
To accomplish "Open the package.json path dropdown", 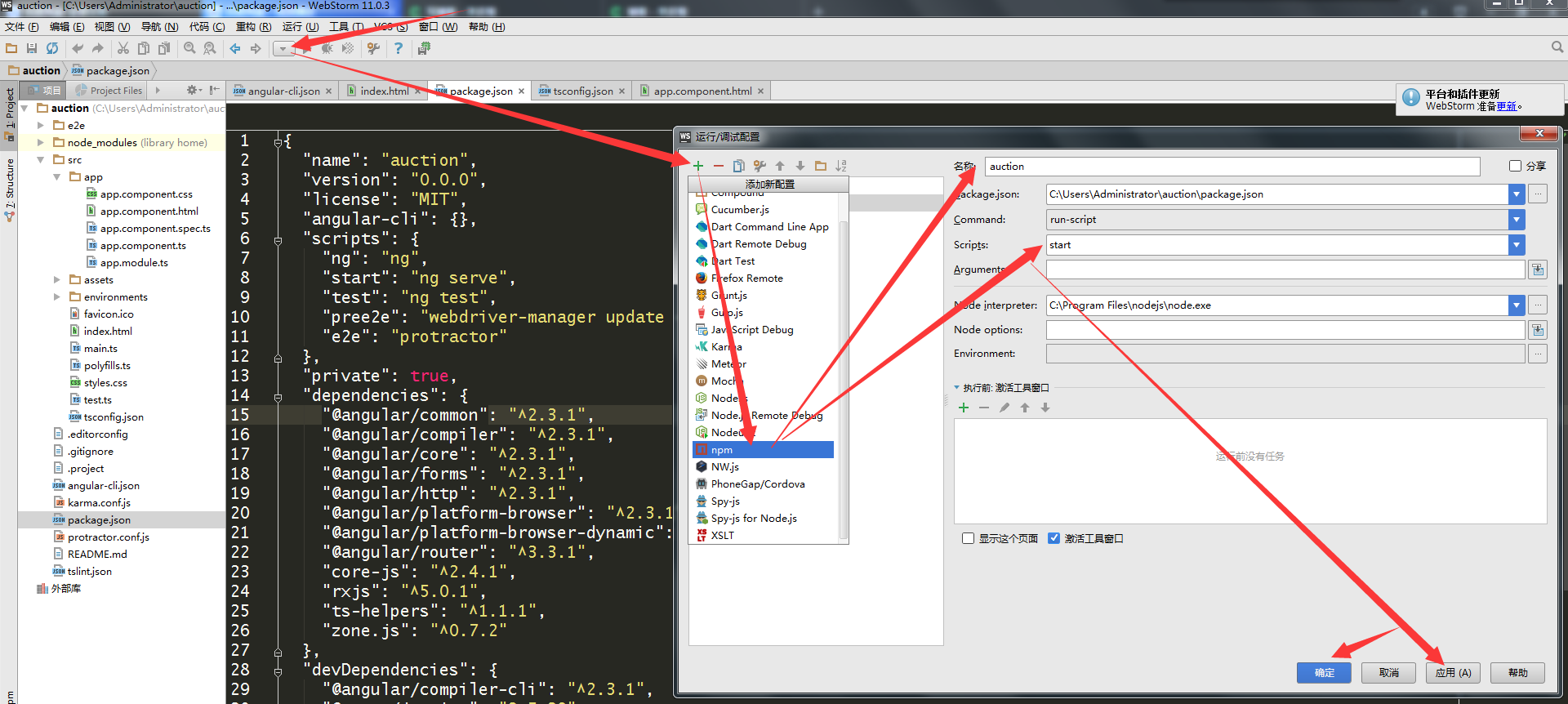I will (1517, 194).
